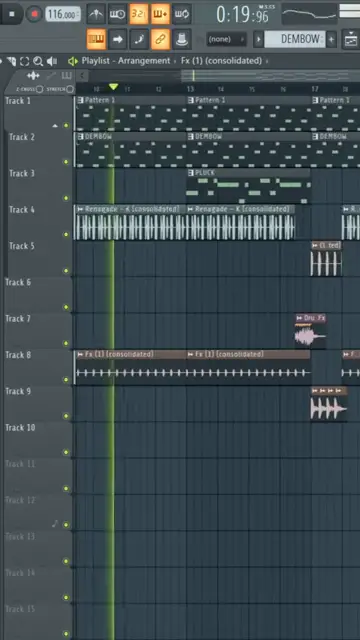Select the PLUCK pattern clip on Track 3
This screenshot has width=360, height=640.
click(248, 186)
